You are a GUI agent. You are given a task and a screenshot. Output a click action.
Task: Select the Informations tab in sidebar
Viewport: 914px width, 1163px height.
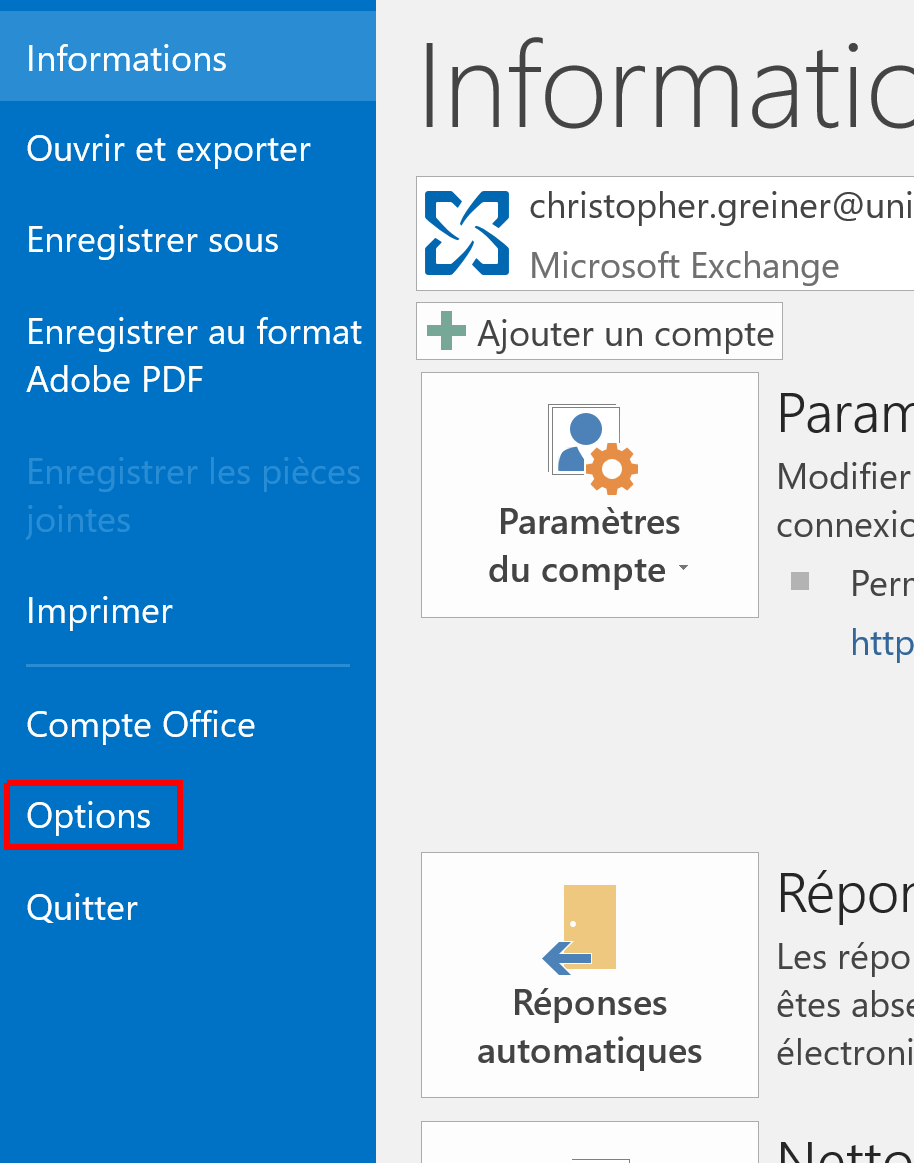pos(127,59)
